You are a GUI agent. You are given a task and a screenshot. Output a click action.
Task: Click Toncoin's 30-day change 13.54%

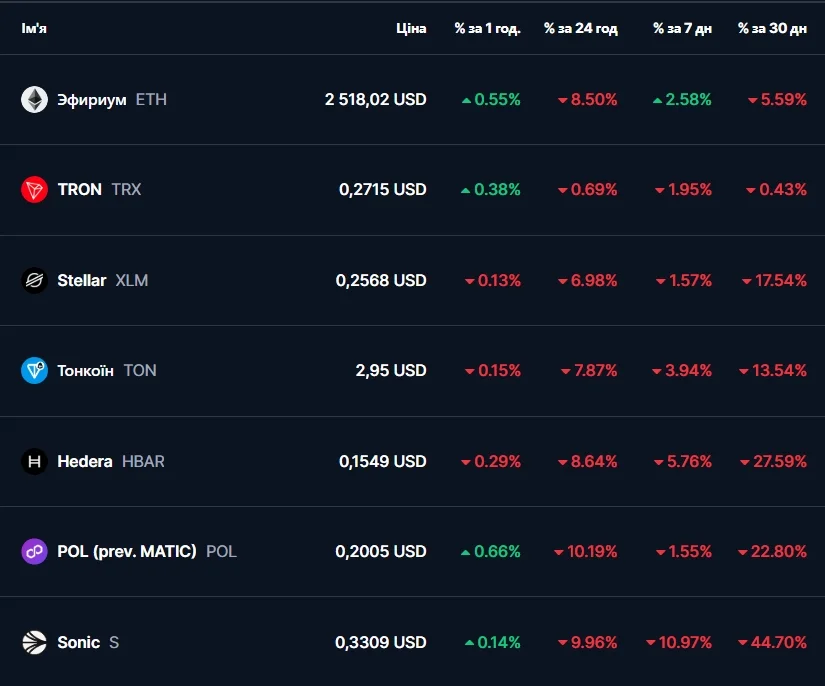pyautogui.click(x=773, y=370)
